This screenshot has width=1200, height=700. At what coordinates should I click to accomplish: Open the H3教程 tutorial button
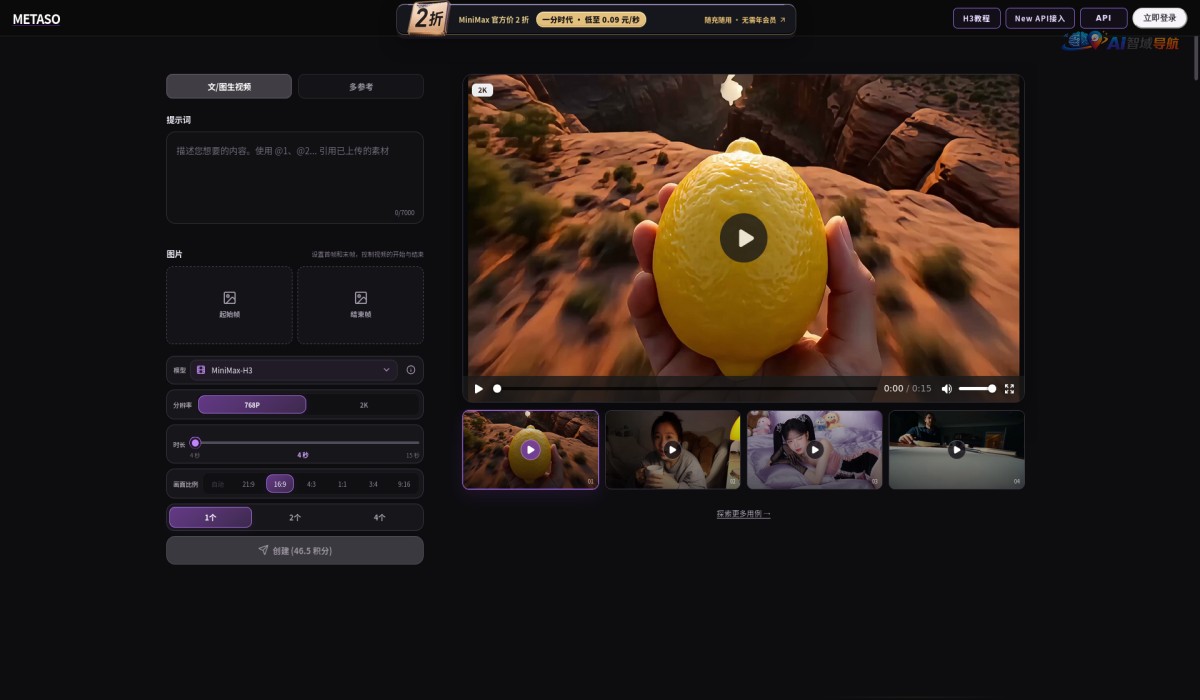click(977, 18)
